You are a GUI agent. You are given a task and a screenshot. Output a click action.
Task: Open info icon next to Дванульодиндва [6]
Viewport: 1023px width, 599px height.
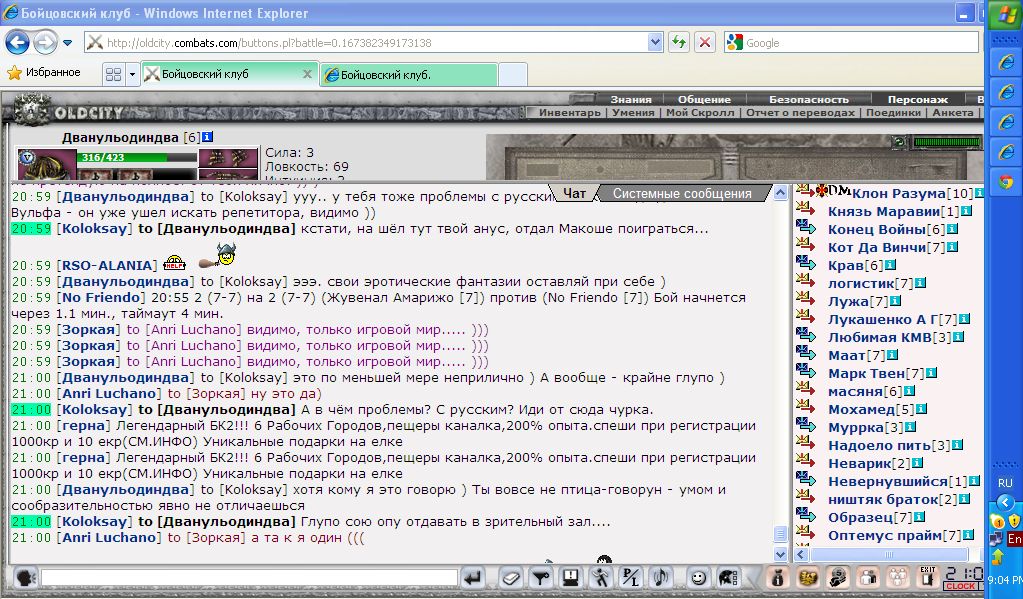point(207,137)
